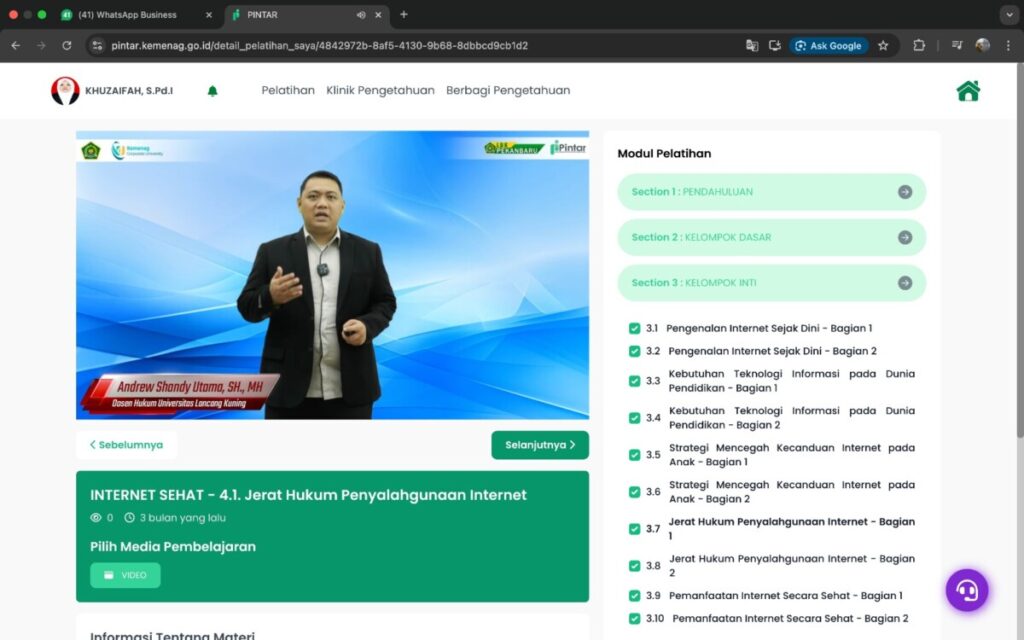Click the translate page icon
The height and width of the screenshot is (640, 1024).
pos(752,45)
